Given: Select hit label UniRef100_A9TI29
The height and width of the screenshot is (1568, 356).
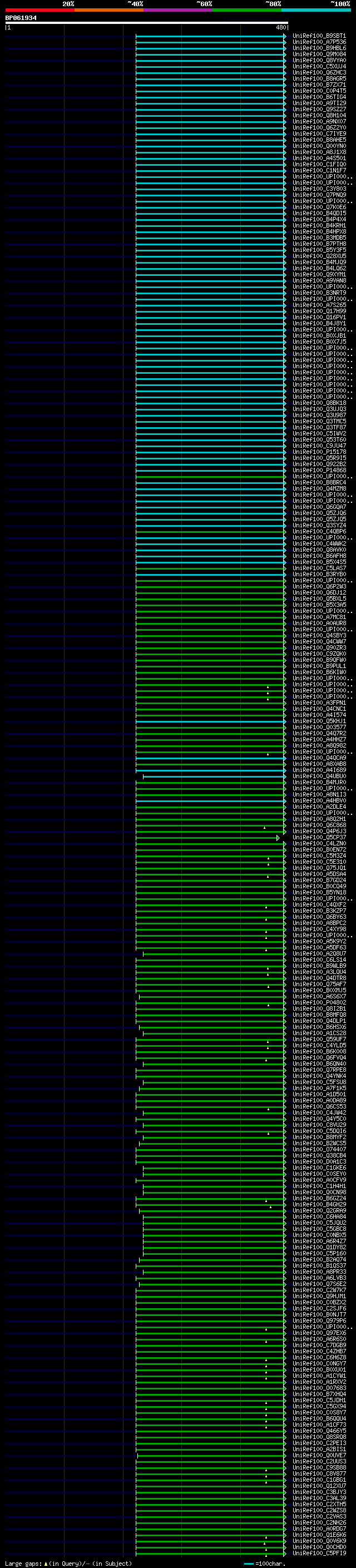Looking at the screenshot, I should pos(319,103).
